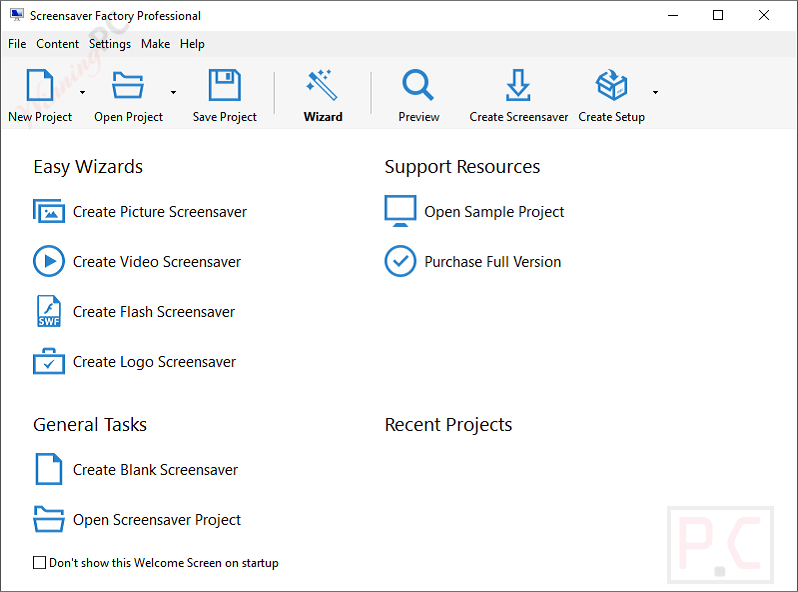
Task: Expand the Create Setup dropdown arrow
Action: pos(656,93)
